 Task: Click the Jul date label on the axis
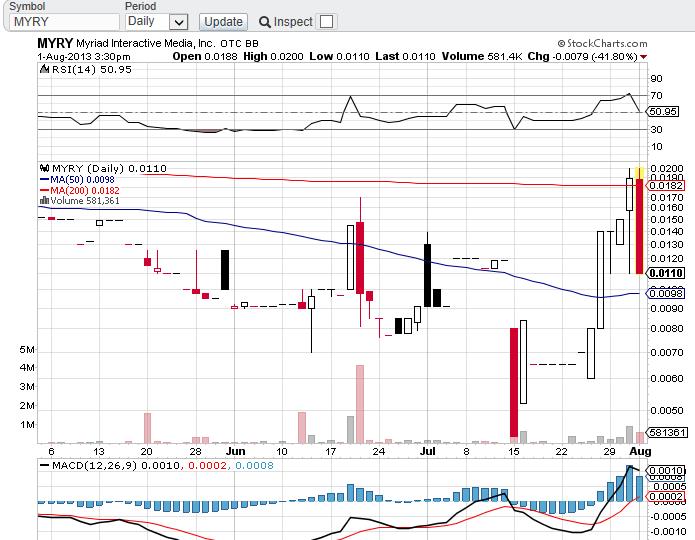(427, 451)
